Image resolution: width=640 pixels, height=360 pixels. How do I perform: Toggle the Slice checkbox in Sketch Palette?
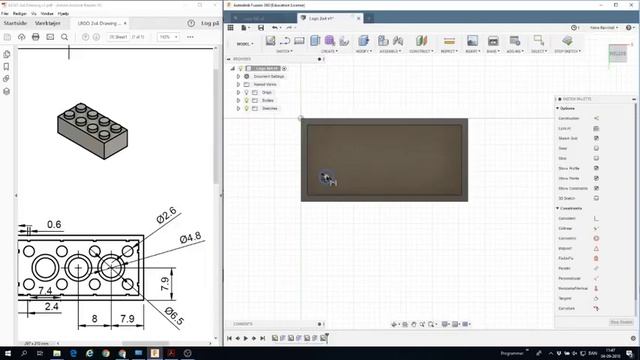click(x=596, y=158)
